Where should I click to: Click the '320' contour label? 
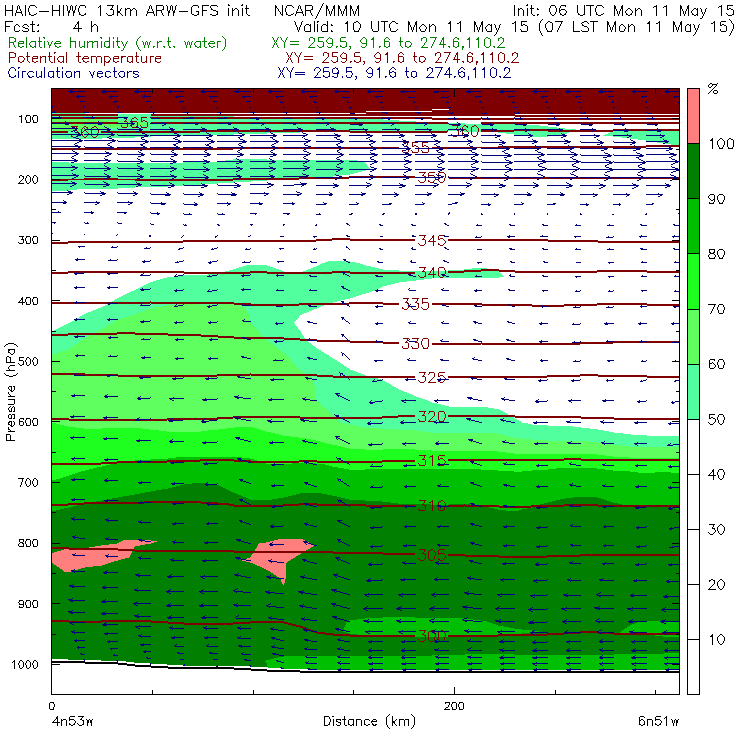(x=432, y=416)
